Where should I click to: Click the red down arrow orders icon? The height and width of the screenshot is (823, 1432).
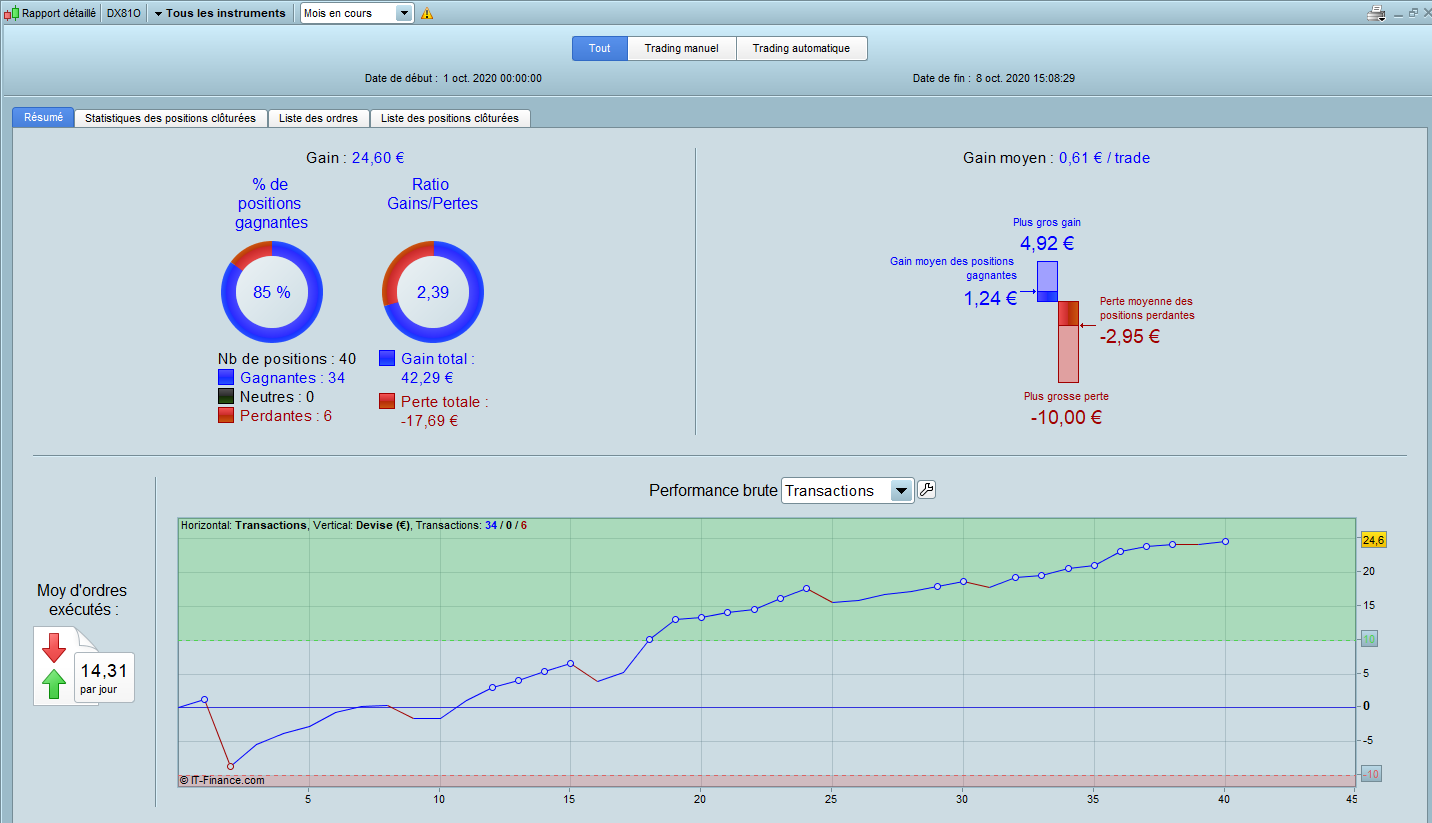coord(54,648)
